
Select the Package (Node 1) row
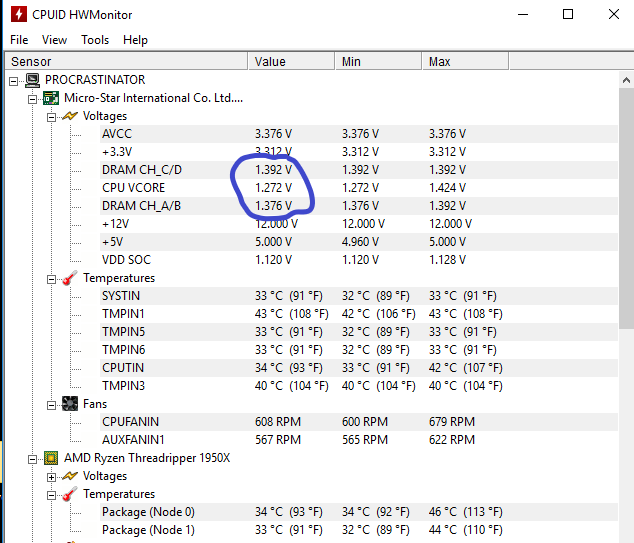tap(359, 530)
